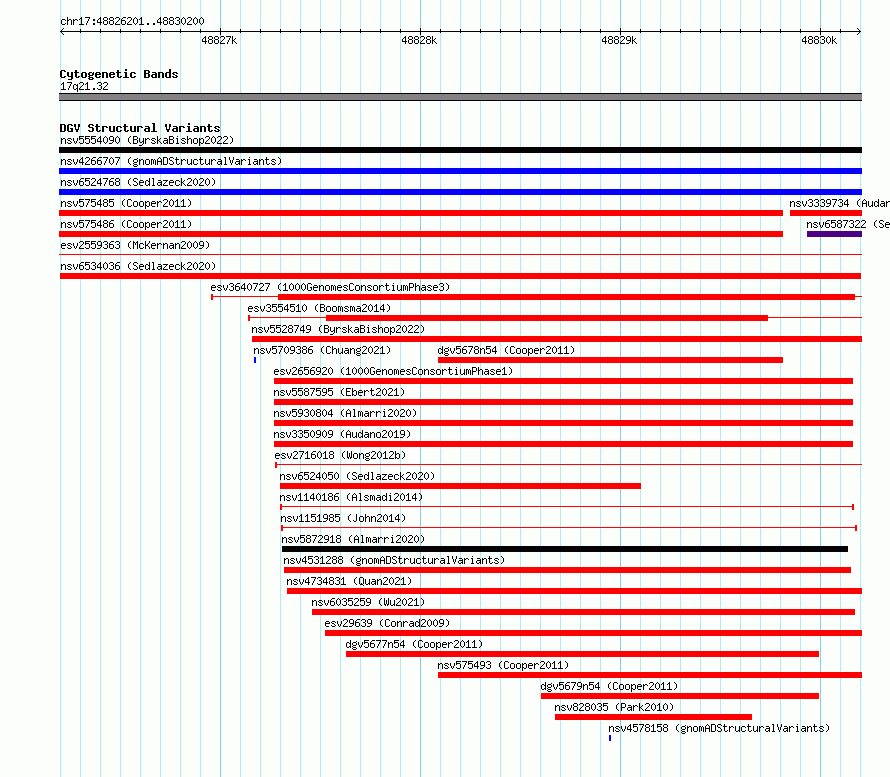Select nsv6534036 (Sedlazeck2020) label
Viewport: 890px width, 777px height.
click(x=138, y=266)
